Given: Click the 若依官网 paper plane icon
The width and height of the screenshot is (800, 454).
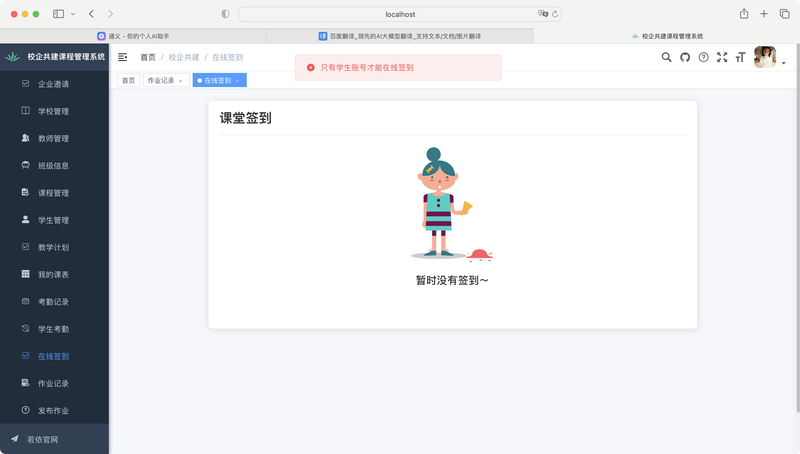Looking at the screenshot, I should click(15, 439).
